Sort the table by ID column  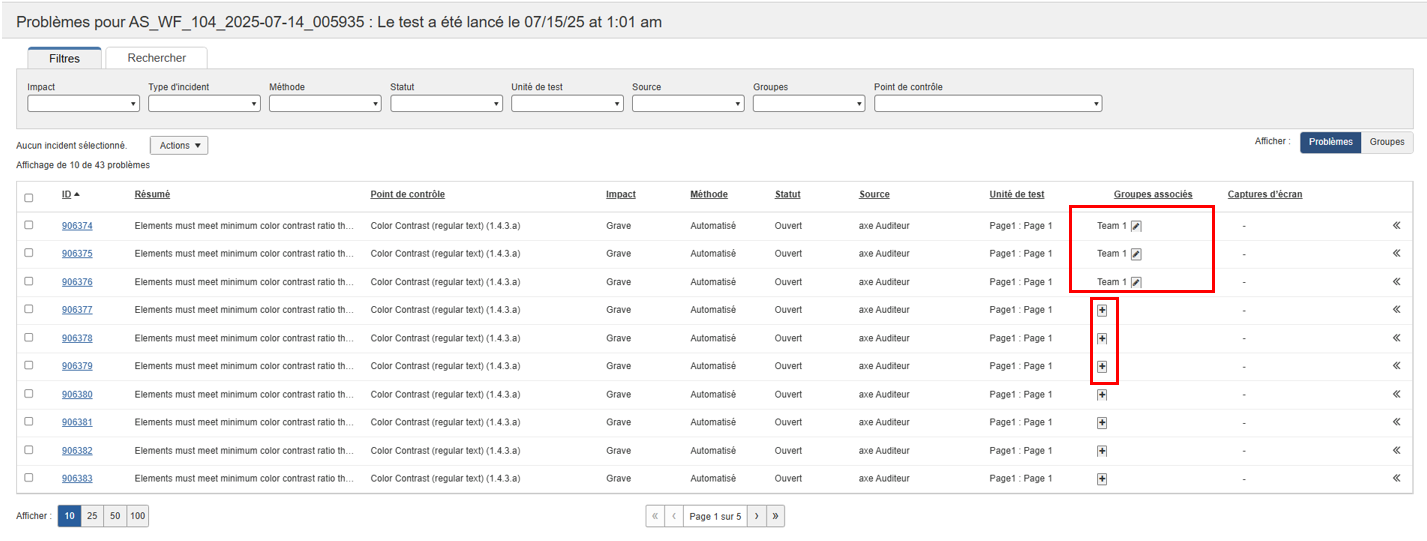click(67, 194)
